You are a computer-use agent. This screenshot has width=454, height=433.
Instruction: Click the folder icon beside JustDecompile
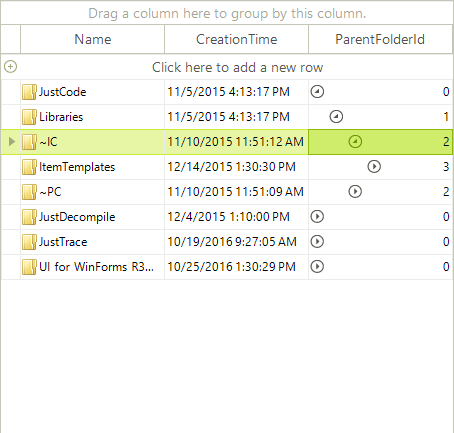coord(29,217)
